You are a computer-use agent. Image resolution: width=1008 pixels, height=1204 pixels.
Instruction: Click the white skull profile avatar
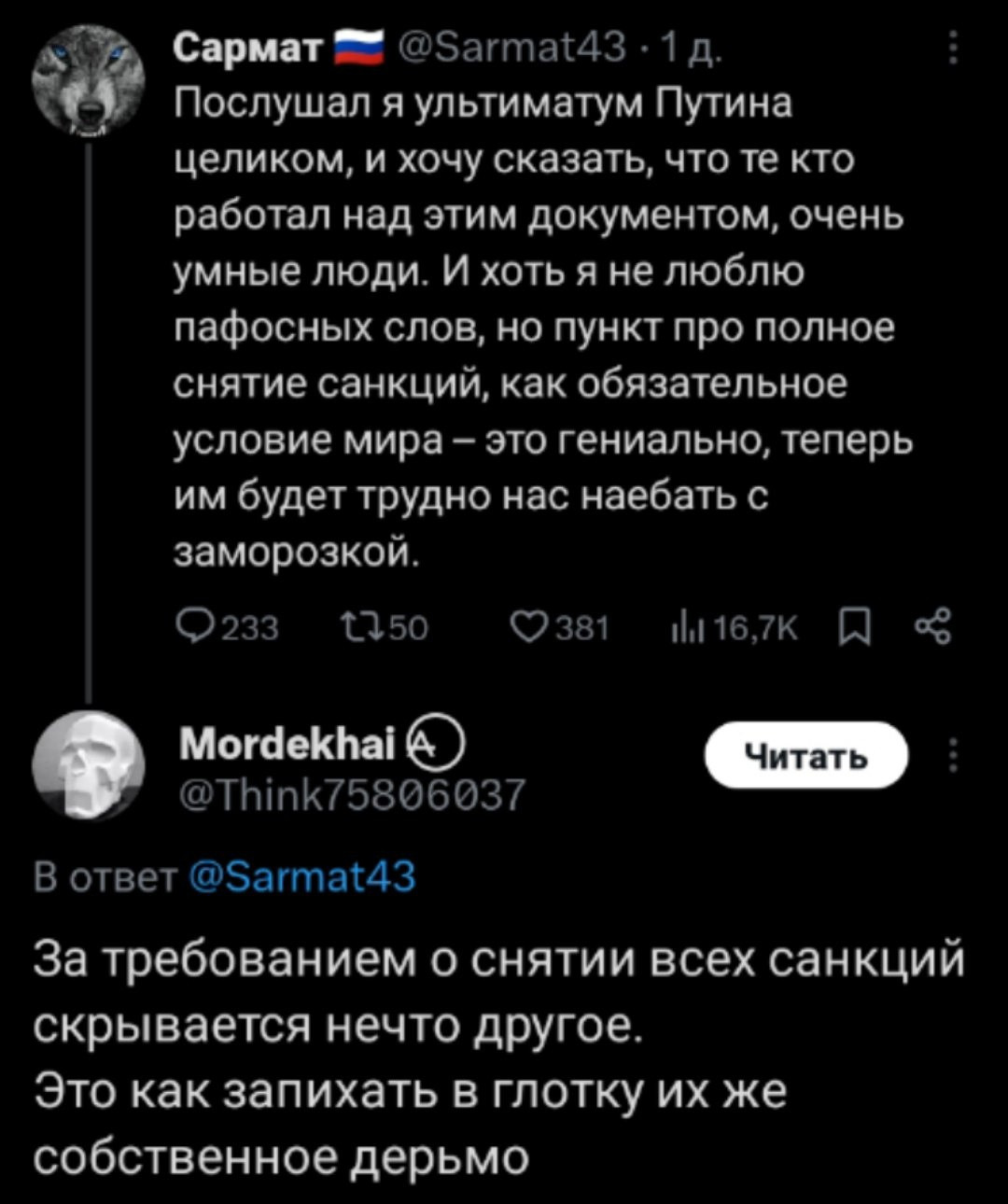(x=87, y=764)
